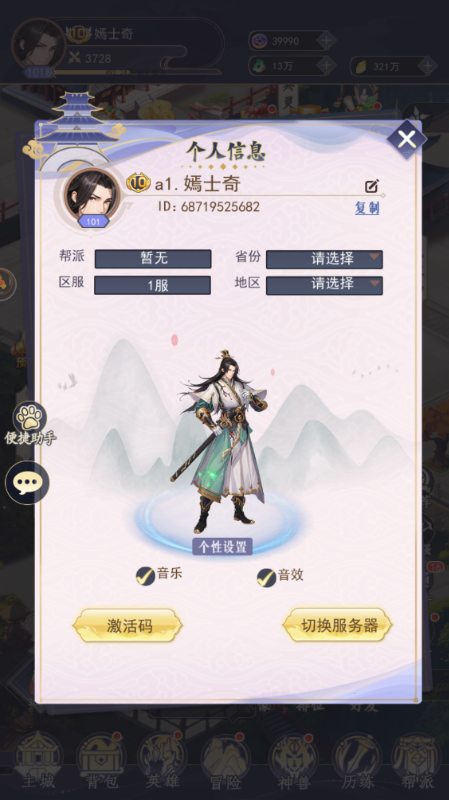449x800 pixels.
Task: Tap the VIP 10 badge beside name
Action: click(138, 182)
